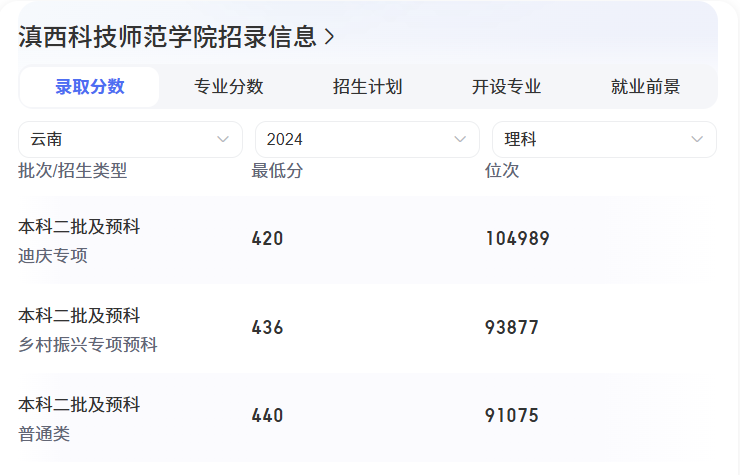Open the 云南 province dropdown
Screen dimensions: 740x475
pyautogui.click(x=130, y=139)
